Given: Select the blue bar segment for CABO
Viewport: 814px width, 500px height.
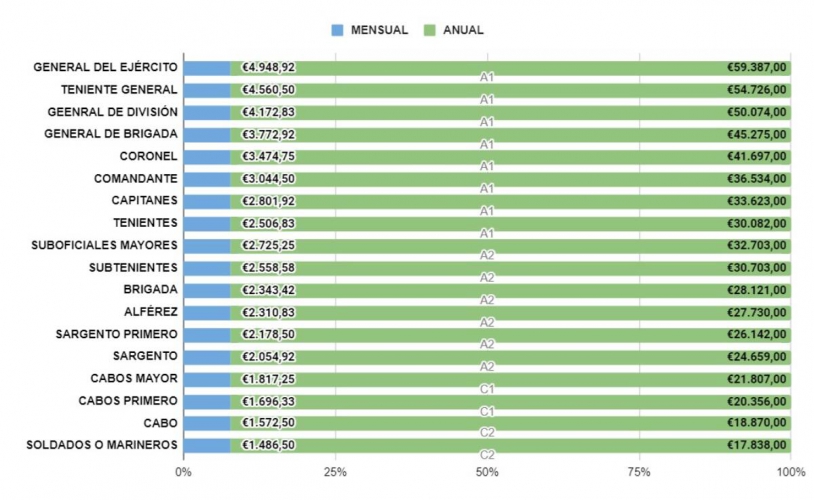Looking at the screenshot, I should pos(207,423).
